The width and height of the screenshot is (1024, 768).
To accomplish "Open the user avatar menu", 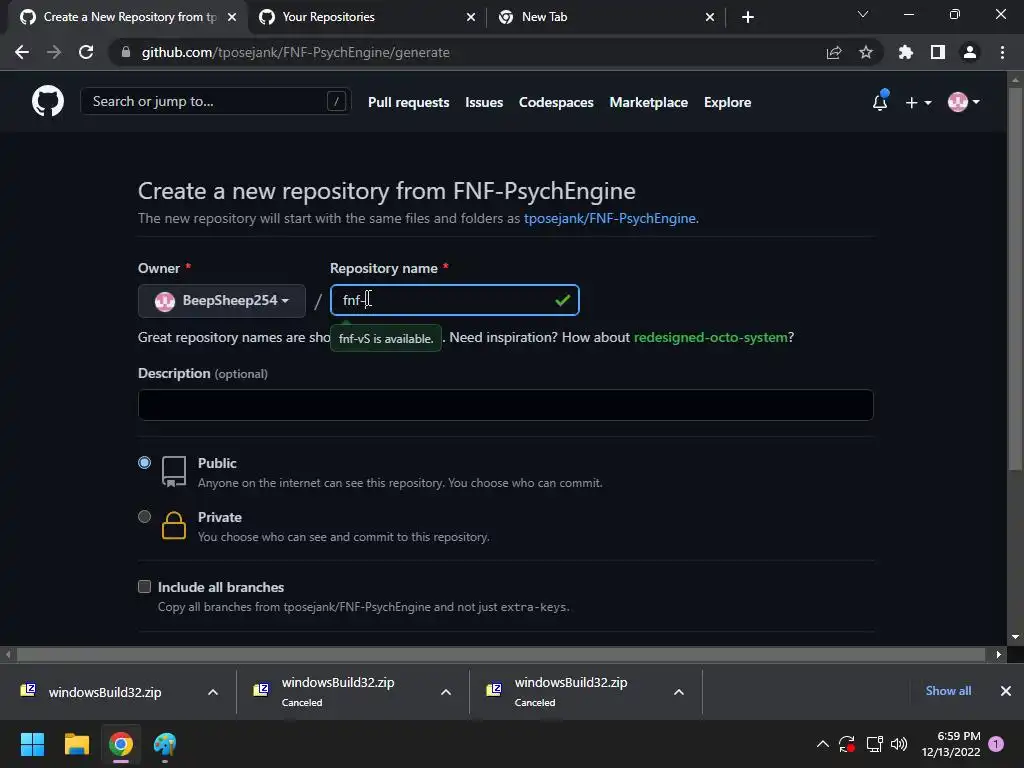I will (963, 102).
